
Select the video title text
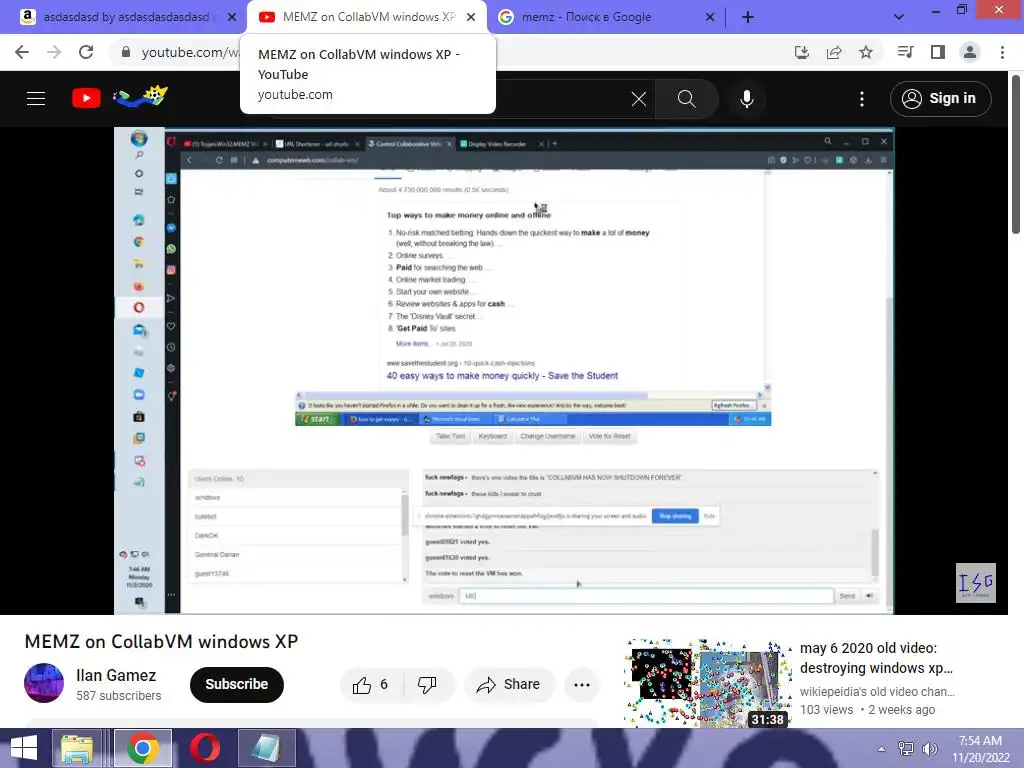click(161, 641)
